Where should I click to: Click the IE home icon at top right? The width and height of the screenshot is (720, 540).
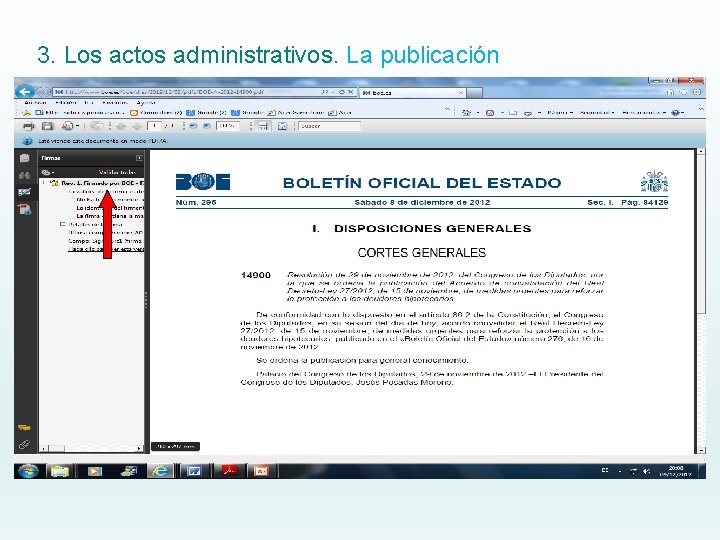tap(670, 92)
